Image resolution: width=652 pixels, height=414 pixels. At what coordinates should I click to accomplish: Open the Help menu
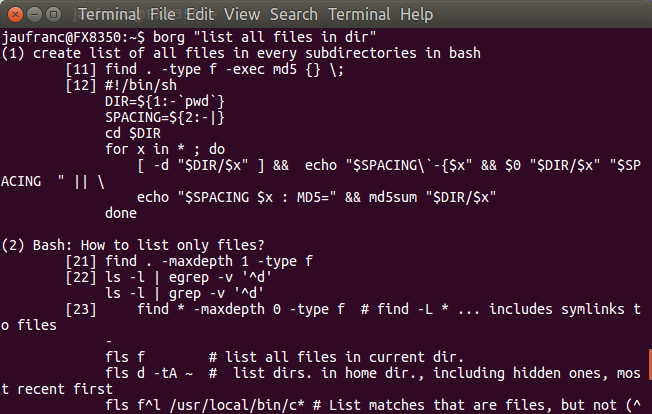pyautogui.click(x=416, y=15)
